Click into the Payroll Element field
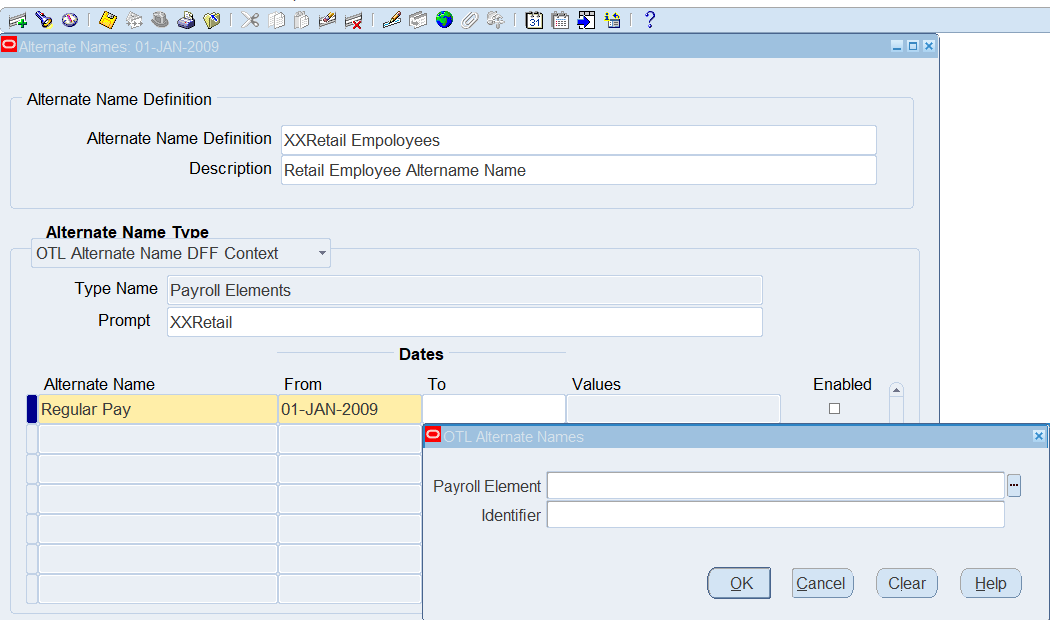 point(775,486)
